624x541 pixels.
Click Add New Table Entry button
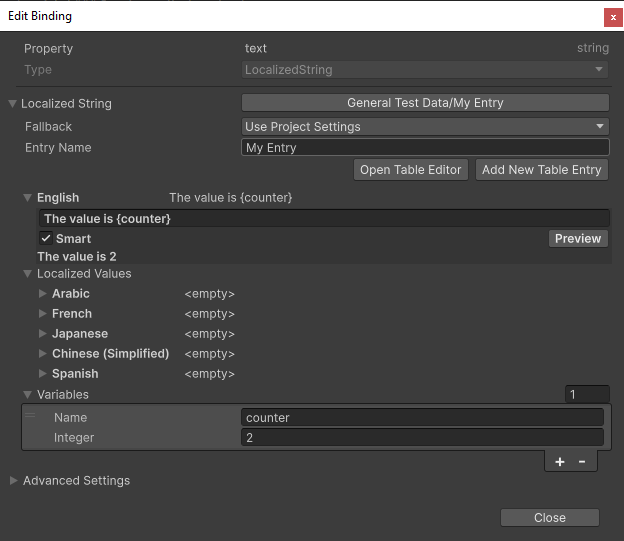[x=542, y=170]
